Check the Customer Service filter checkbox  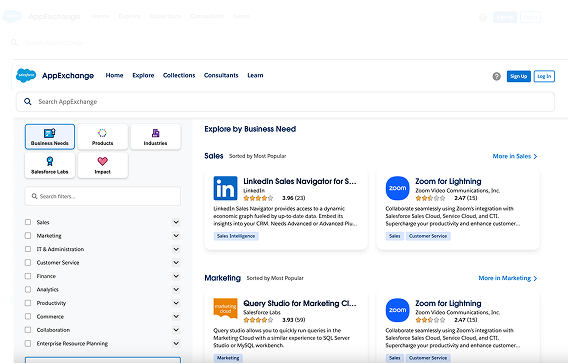click(28, 262)
